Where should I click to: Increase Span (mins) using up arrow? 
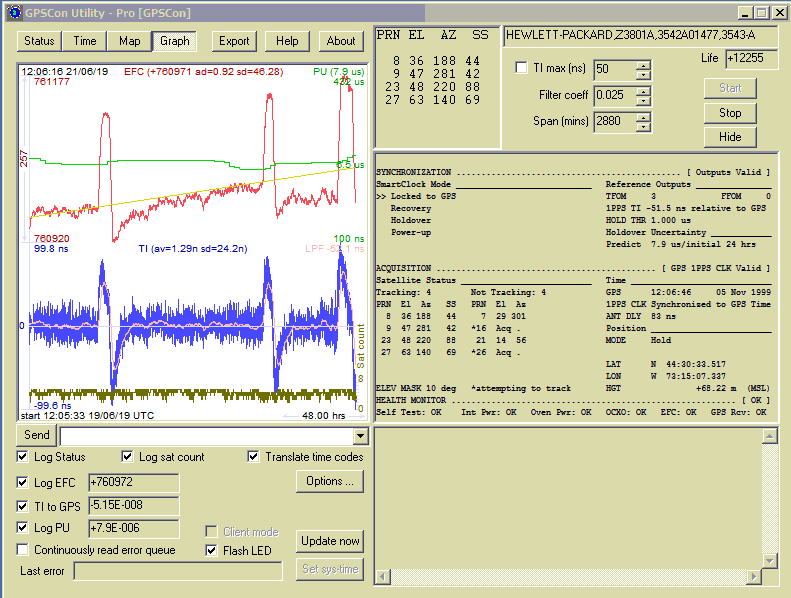click(643, 117)
